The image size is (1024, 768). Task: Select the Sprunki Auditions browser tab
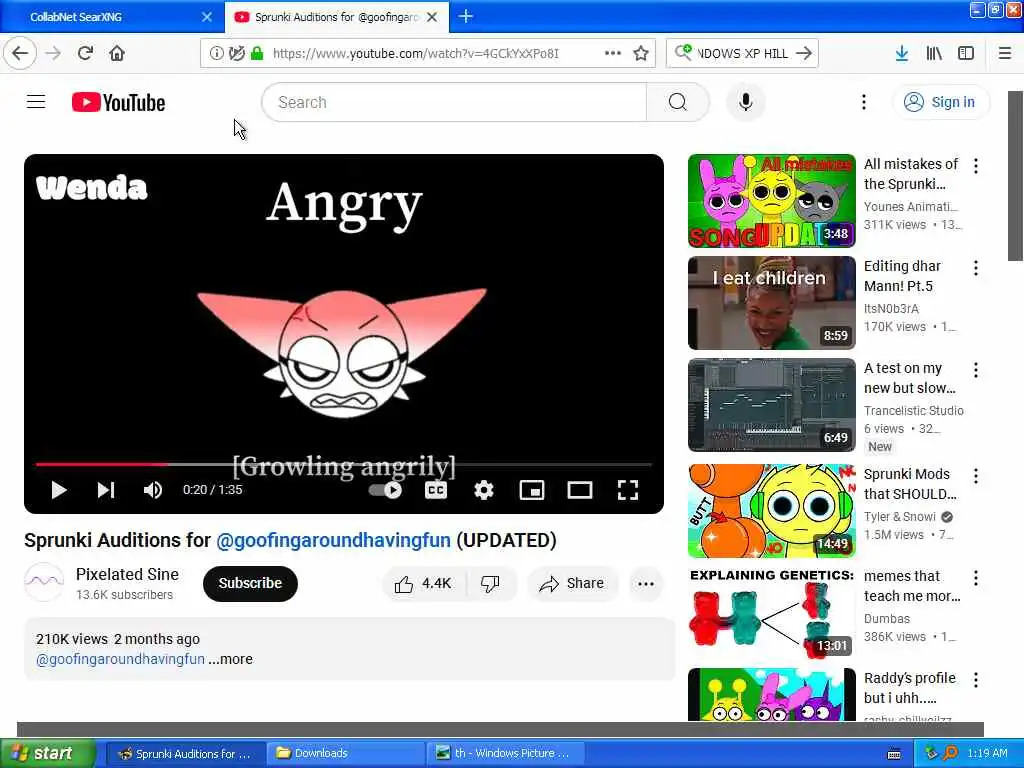(x=336, y=17)
